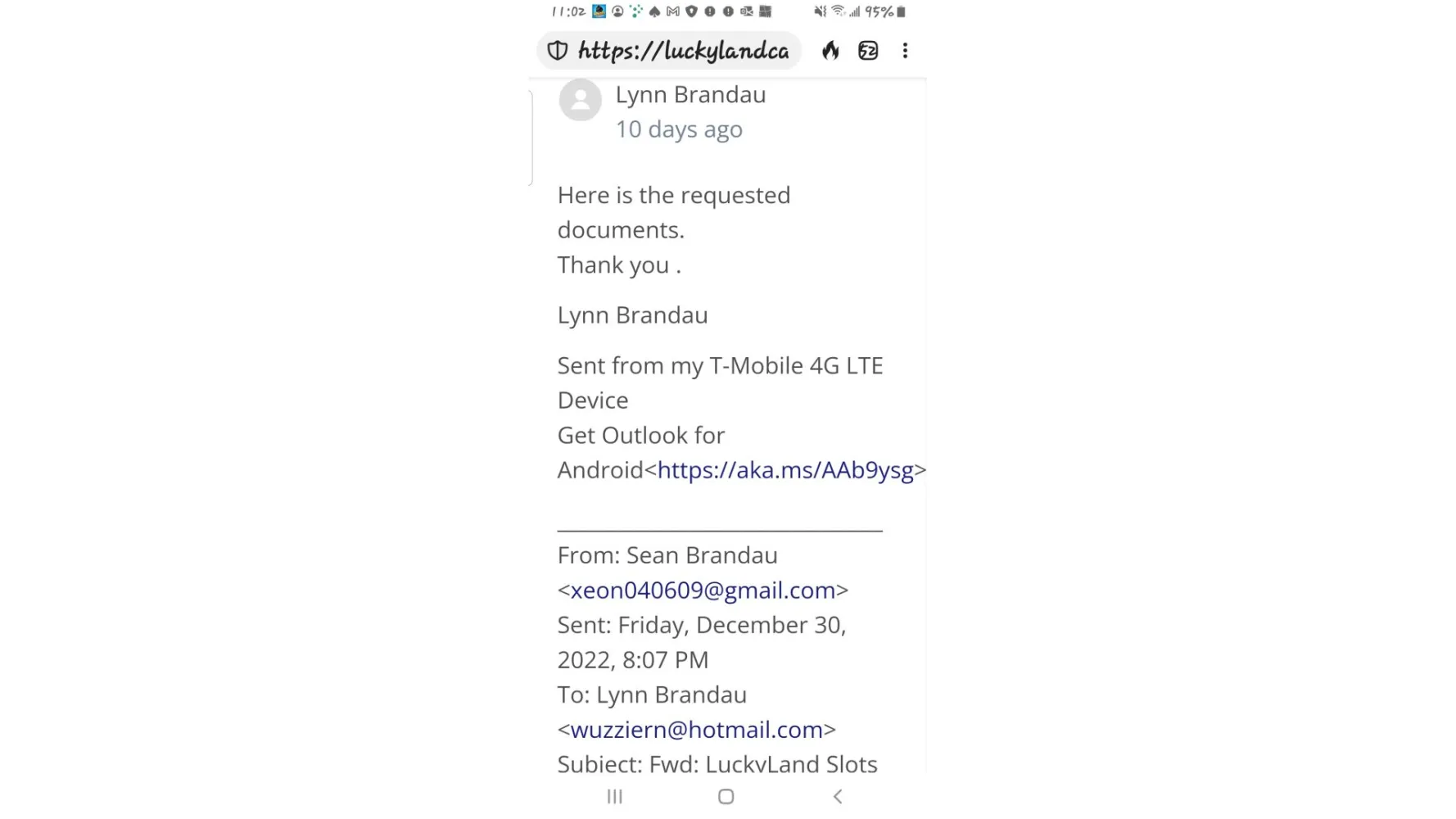Tap the fire button to clear browsing data
Screen dimensions: 1456x819
coord(830,51)
